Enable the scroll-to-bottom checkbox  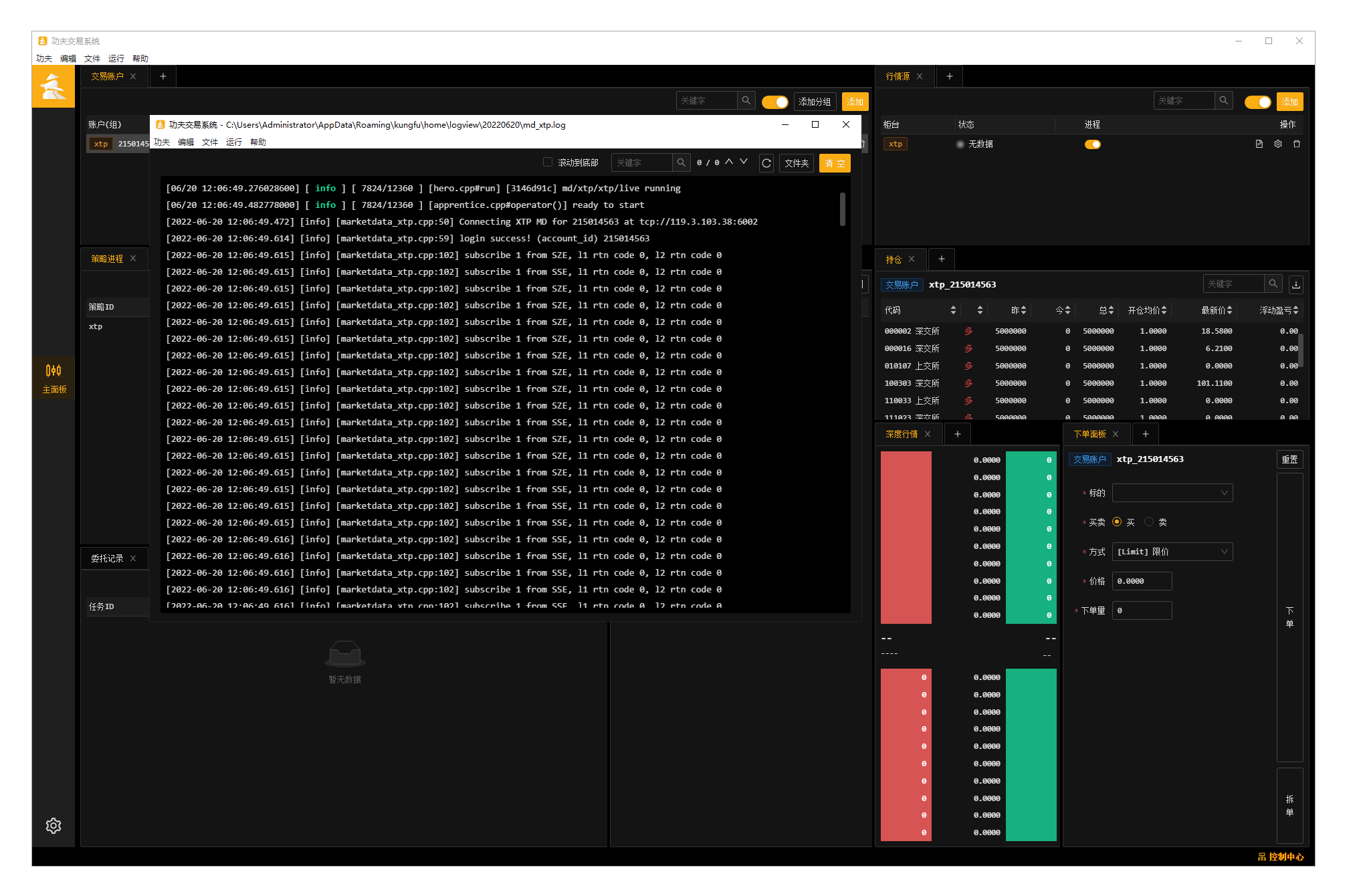(548, 162)
